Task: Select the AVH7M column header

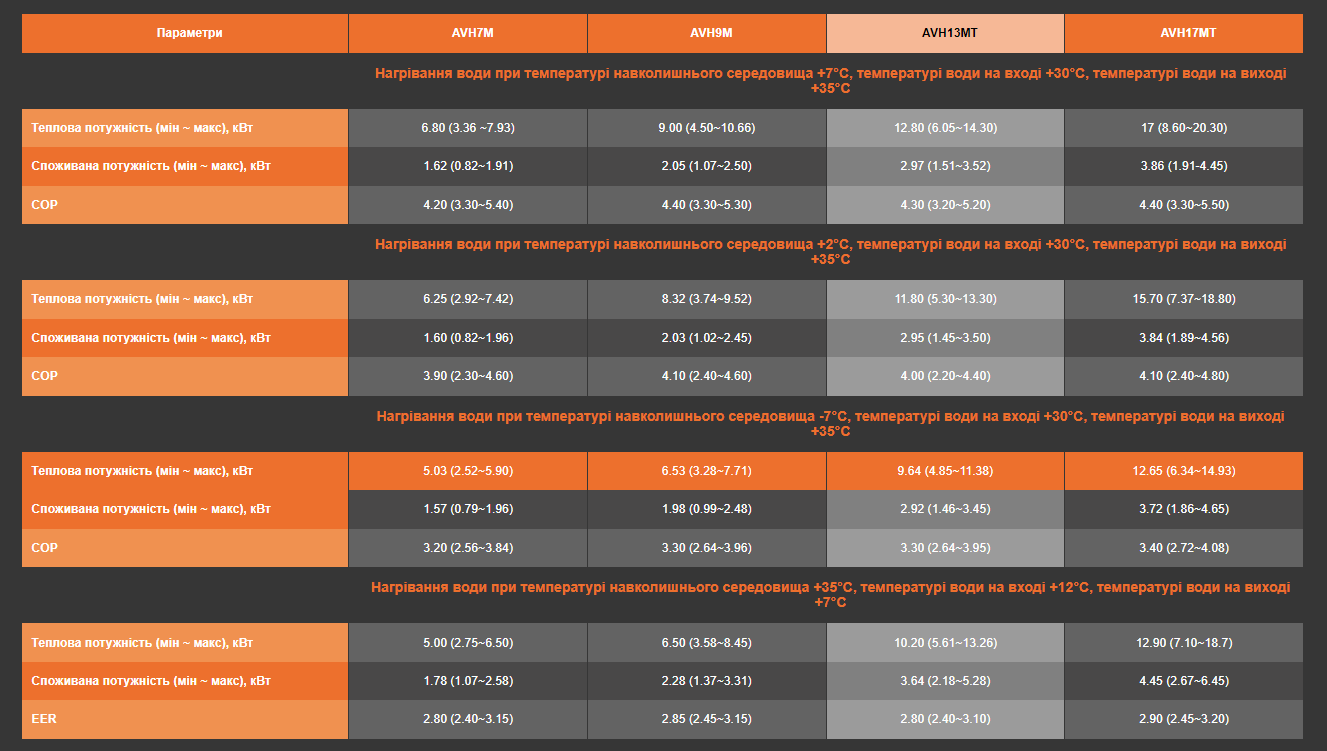Action: [467, 33]
